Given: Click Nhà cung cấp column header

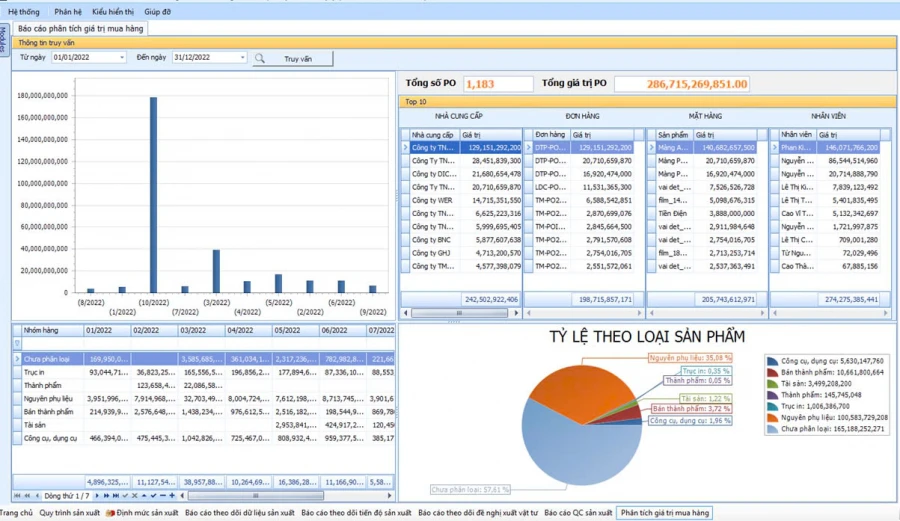Looking at the screenshot, I should click(x=435, y=135).
